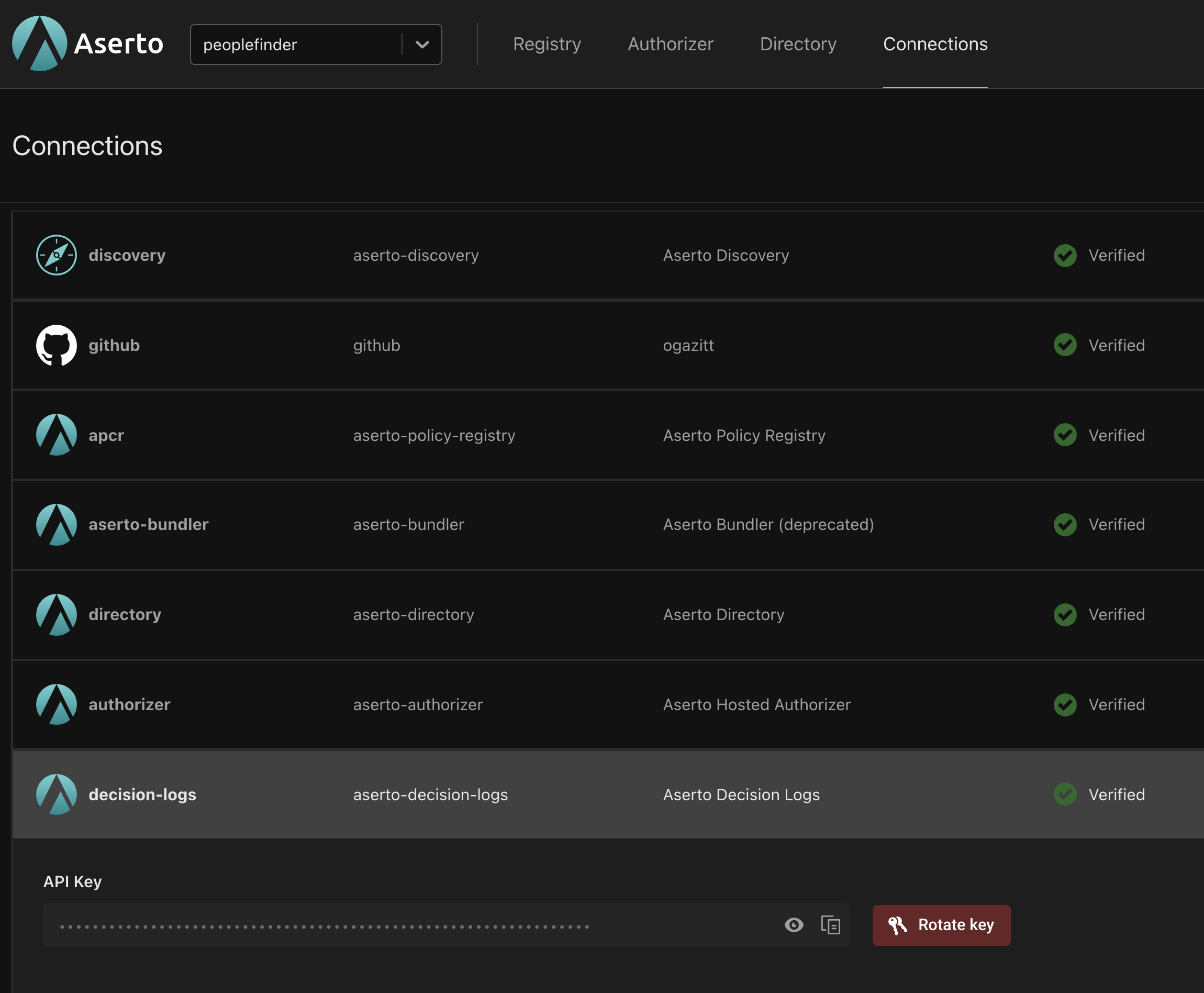
Task: Copy the API key to clipboard
Action: click(x=830, y=925)
